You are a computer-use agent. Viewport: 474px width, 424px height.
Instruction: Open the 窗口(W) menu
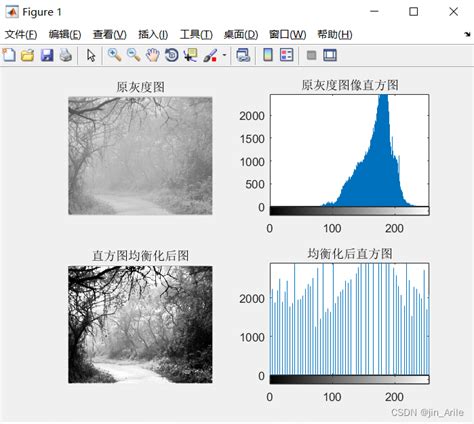click(x=287, y=34)
